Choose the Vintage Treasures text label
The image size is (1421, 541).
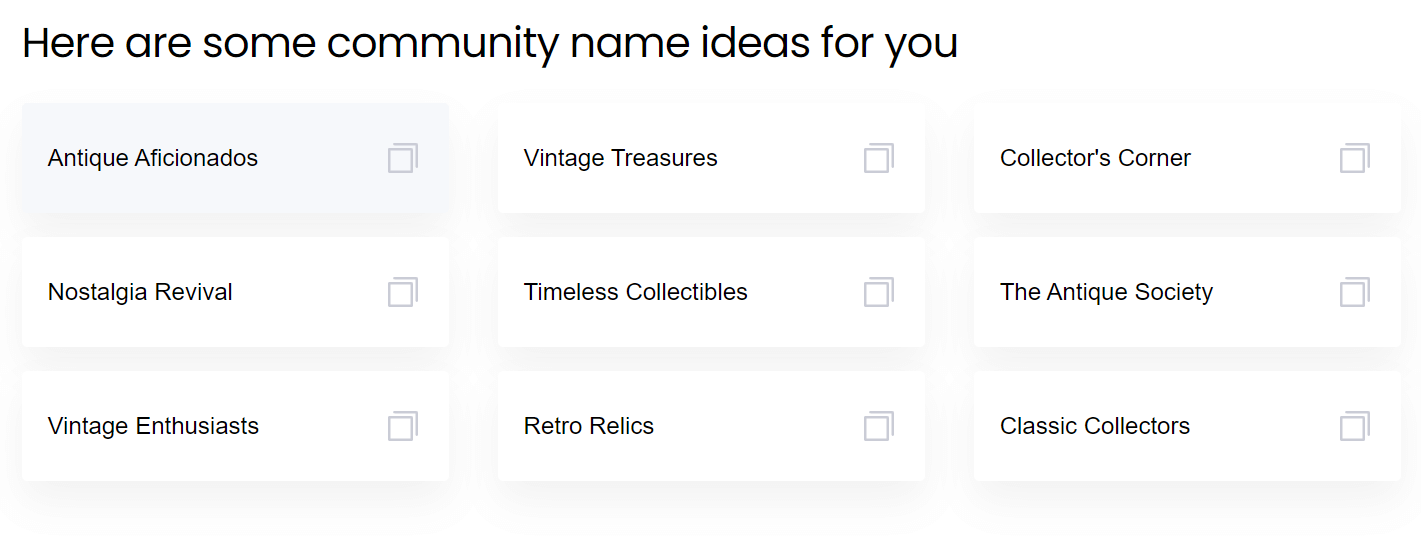[x=621, y=158]
